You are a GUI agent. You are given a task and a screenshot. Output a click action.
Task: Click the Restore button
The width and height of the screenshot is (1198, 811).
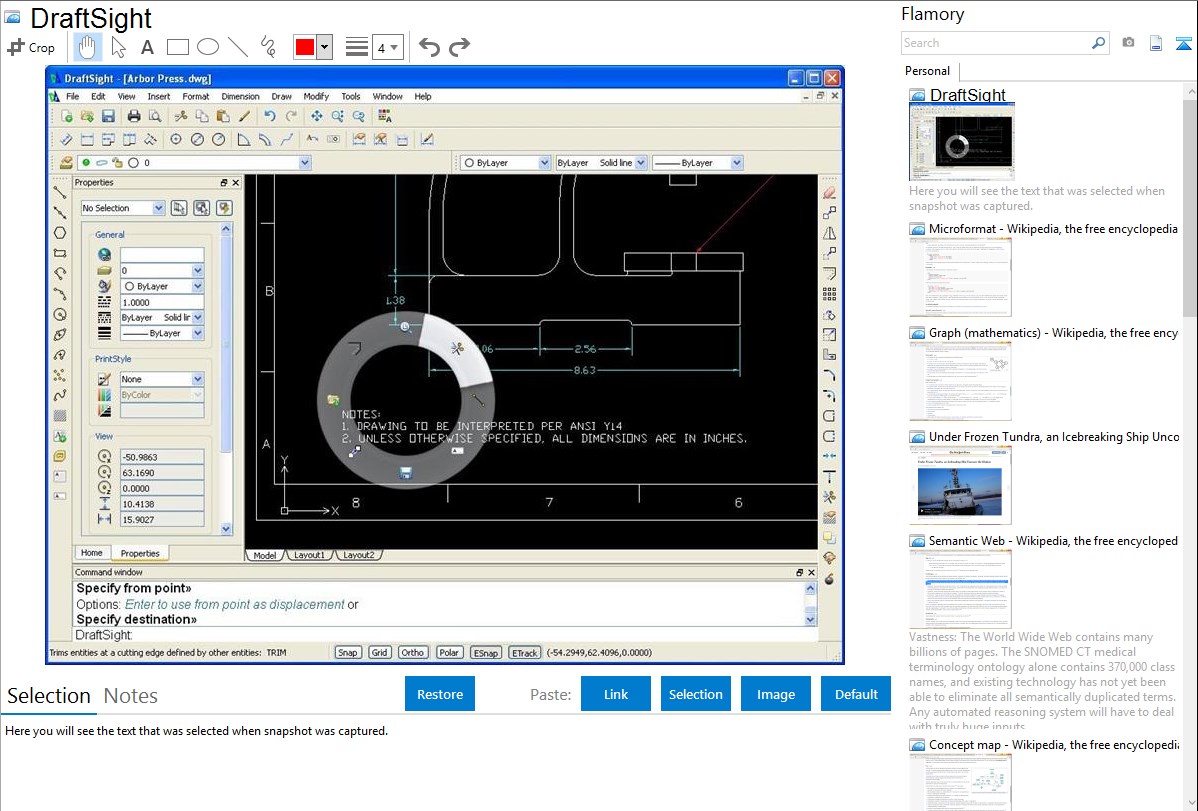(x=440, y=694)
